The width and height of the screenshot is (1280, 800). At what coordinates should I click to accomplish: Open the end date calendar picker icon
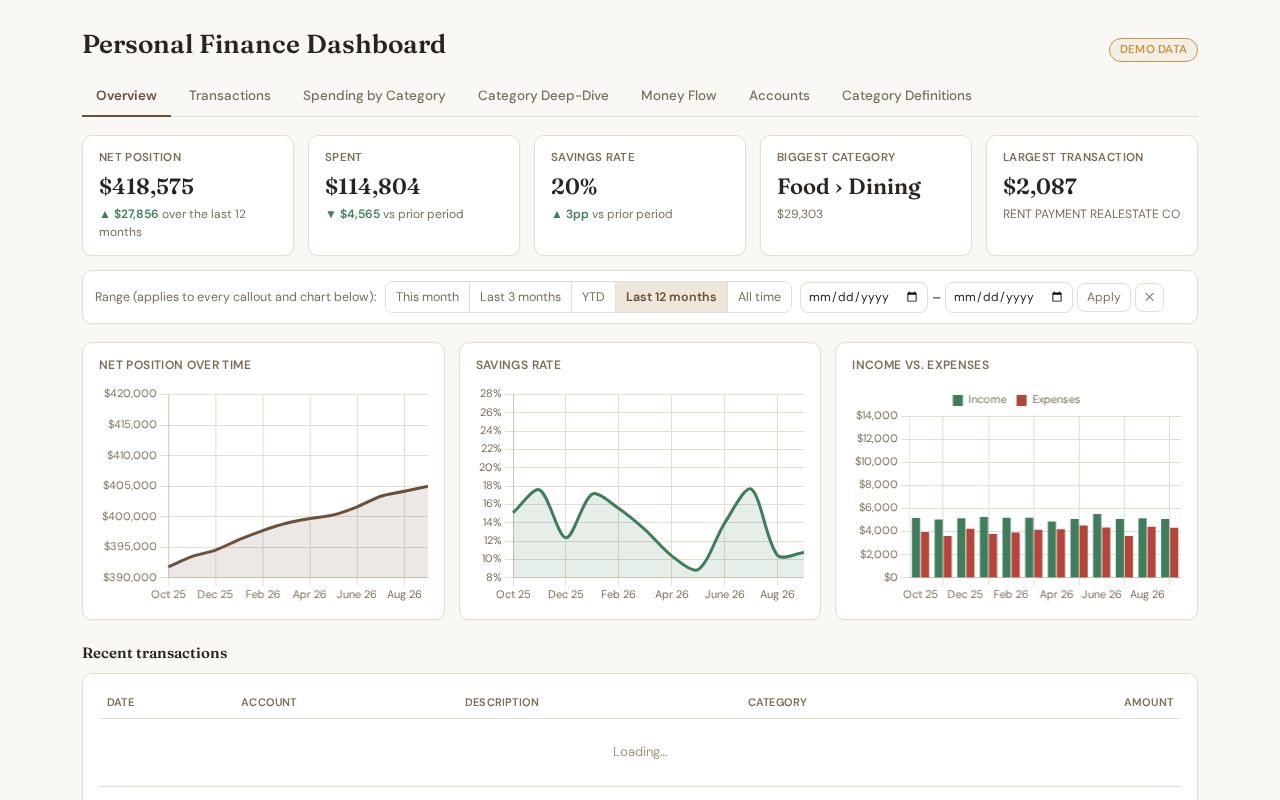tap(1057, 297)
